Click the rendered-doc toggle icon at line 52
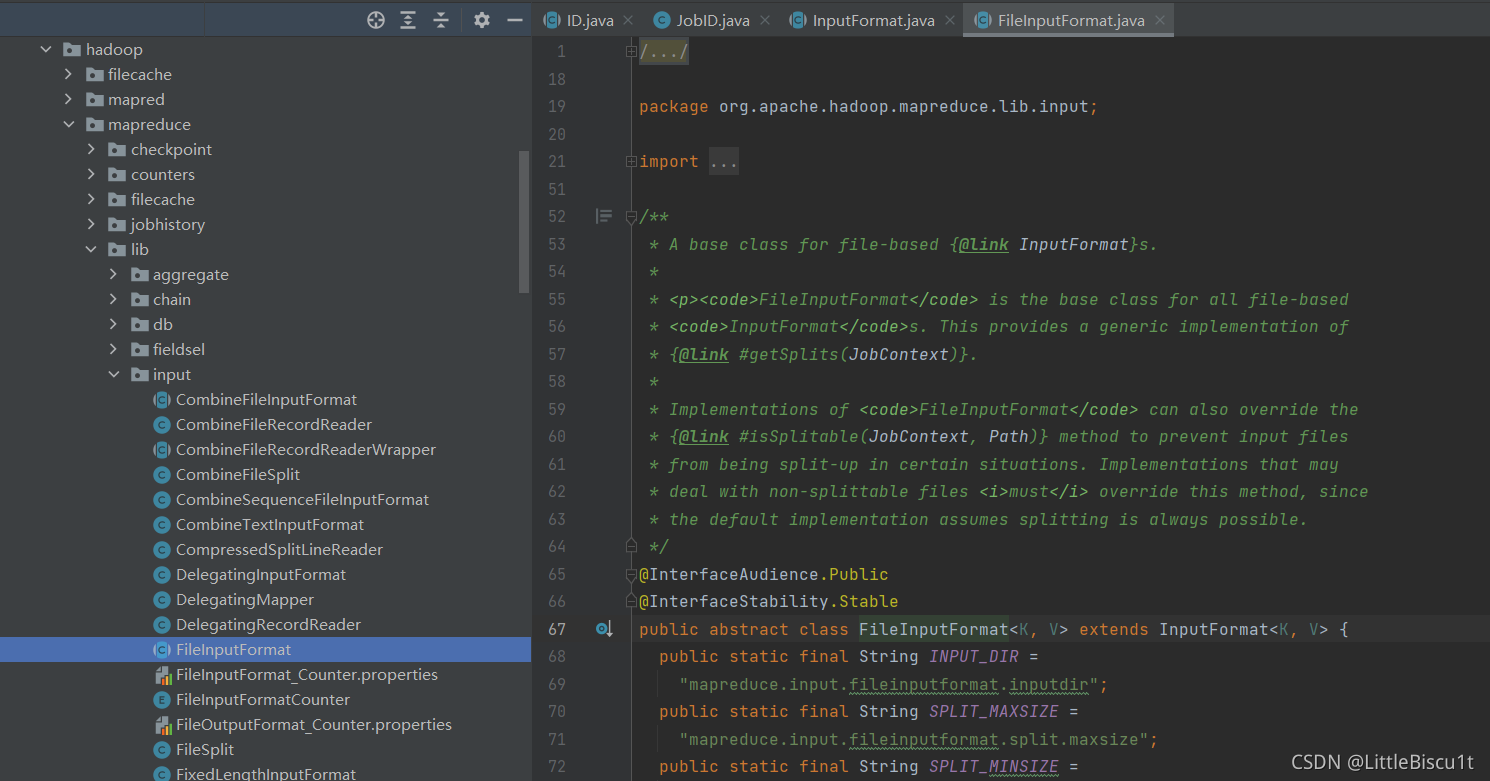The width and height of the screenshot is (1490, 781). [604, 216]
